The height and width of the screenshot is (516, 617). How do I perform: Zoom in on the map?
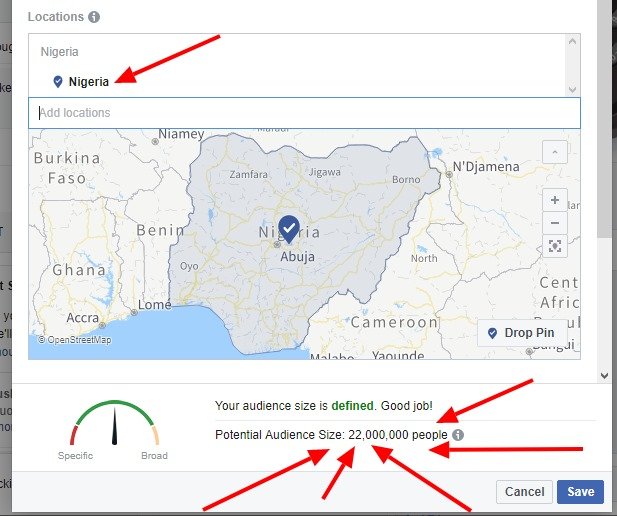[x=555, y=200]
